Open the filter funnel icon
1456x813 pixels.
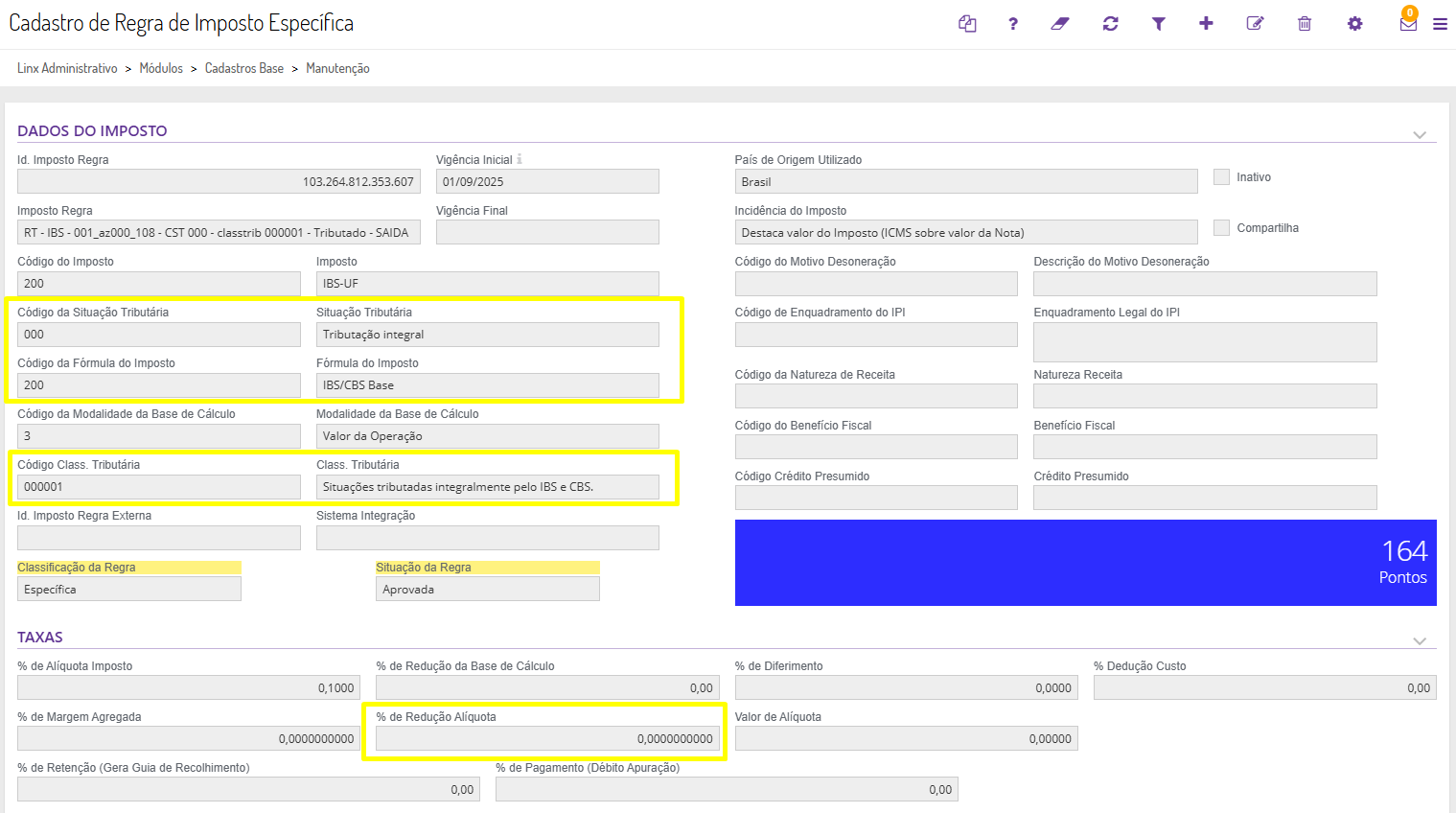[x=1159, y=24]
